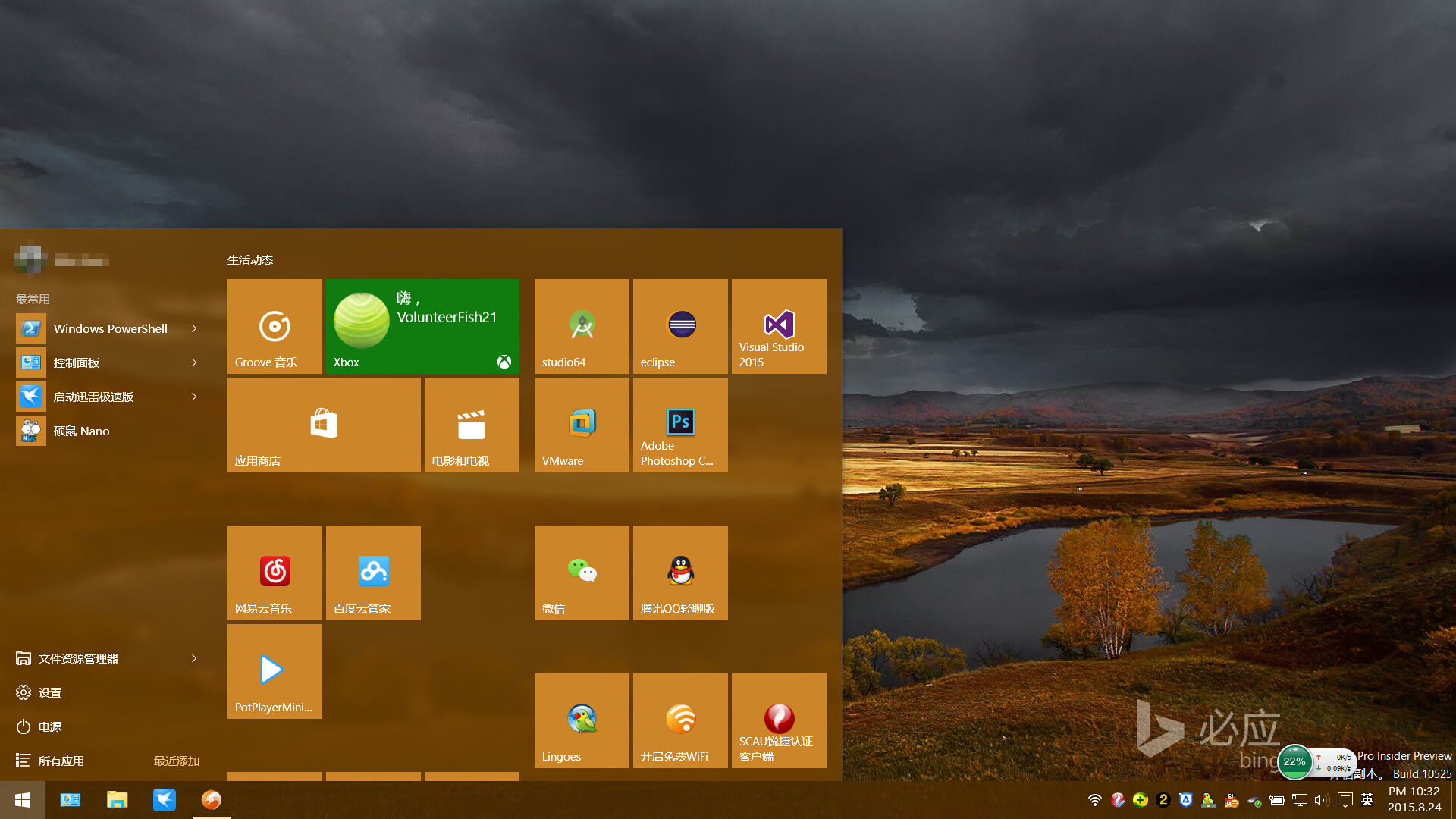
Task: Open the Control Panel taskbar icon
Action: (x=71, y=800)
